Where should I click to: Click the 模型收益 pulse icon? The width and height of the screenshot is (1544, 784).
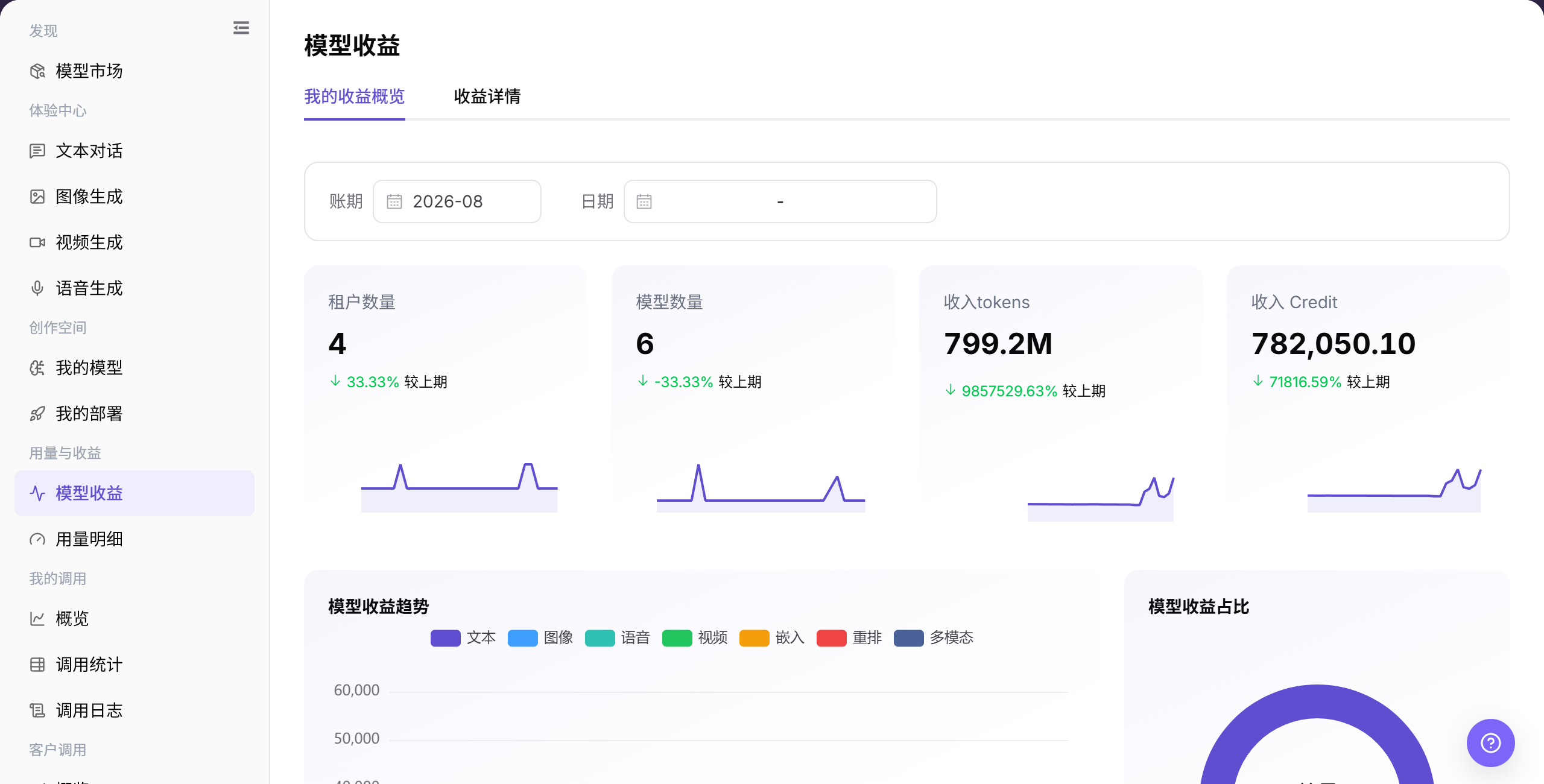(37, 493)
